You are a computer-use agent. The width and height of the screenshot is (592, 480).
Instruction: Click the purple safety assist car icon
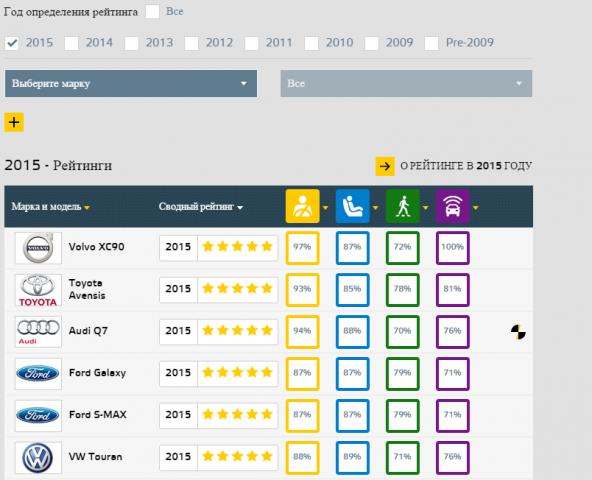click(x=453, y=206)
